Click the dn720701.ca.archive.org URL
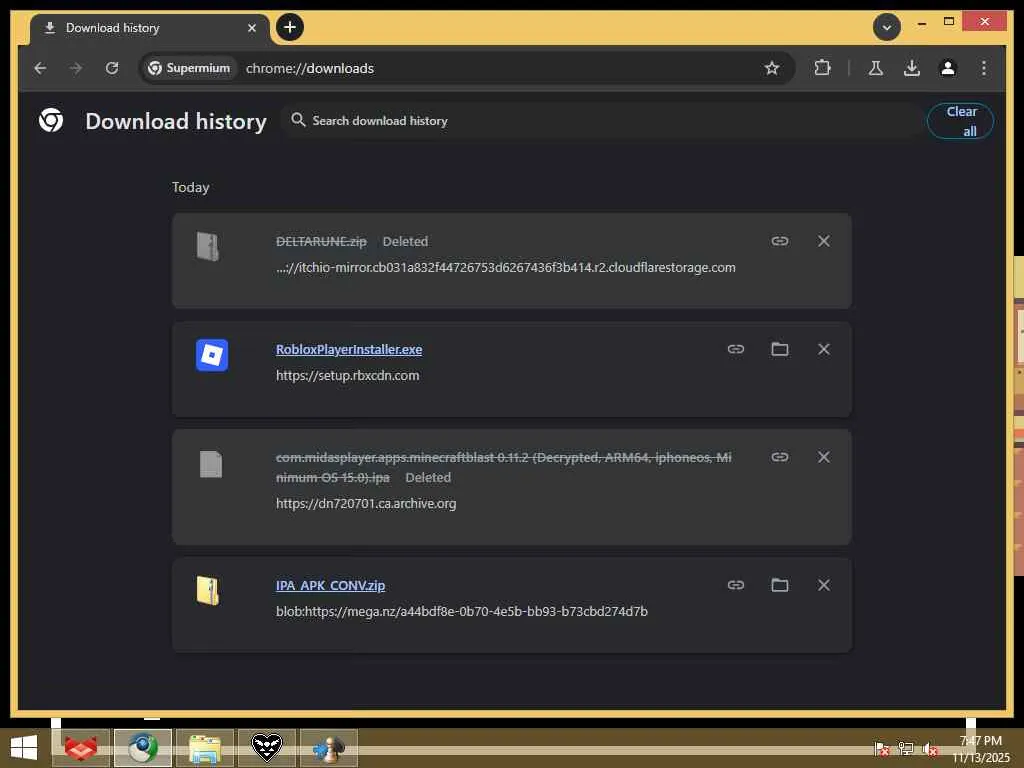Screen dimensions: 1024x768 [x=366, y=504]
